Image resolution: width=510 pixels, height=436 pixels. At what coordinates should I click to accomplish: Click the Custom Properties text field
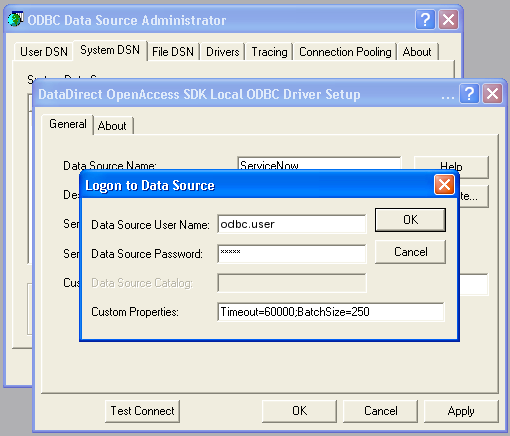click(x=331, y=312)
